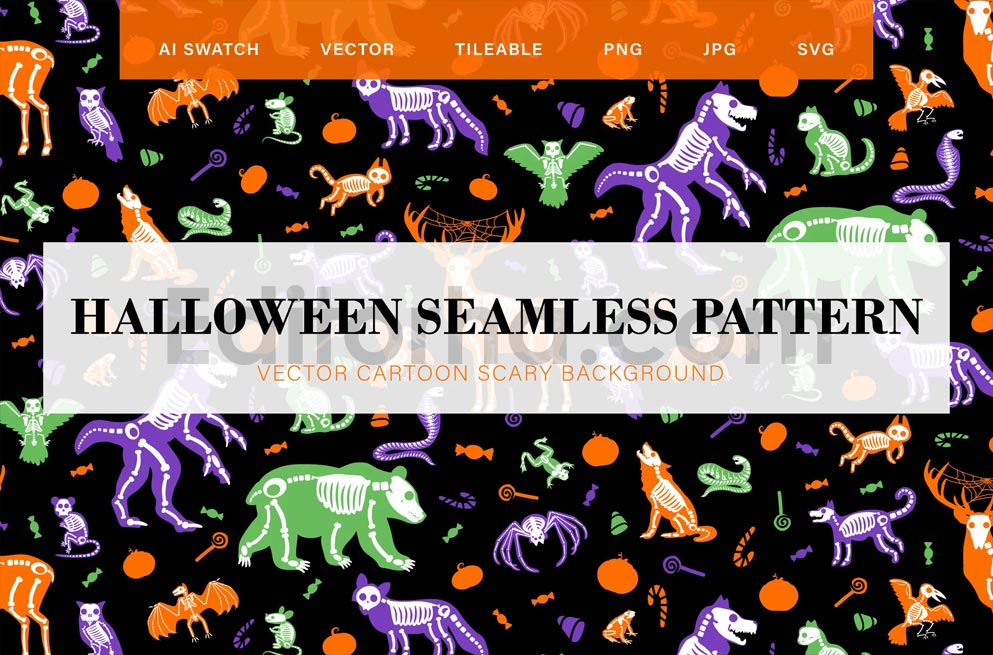Click the green owl with spread wings
The width and height of the screenshot is (993, 655).
553,170
